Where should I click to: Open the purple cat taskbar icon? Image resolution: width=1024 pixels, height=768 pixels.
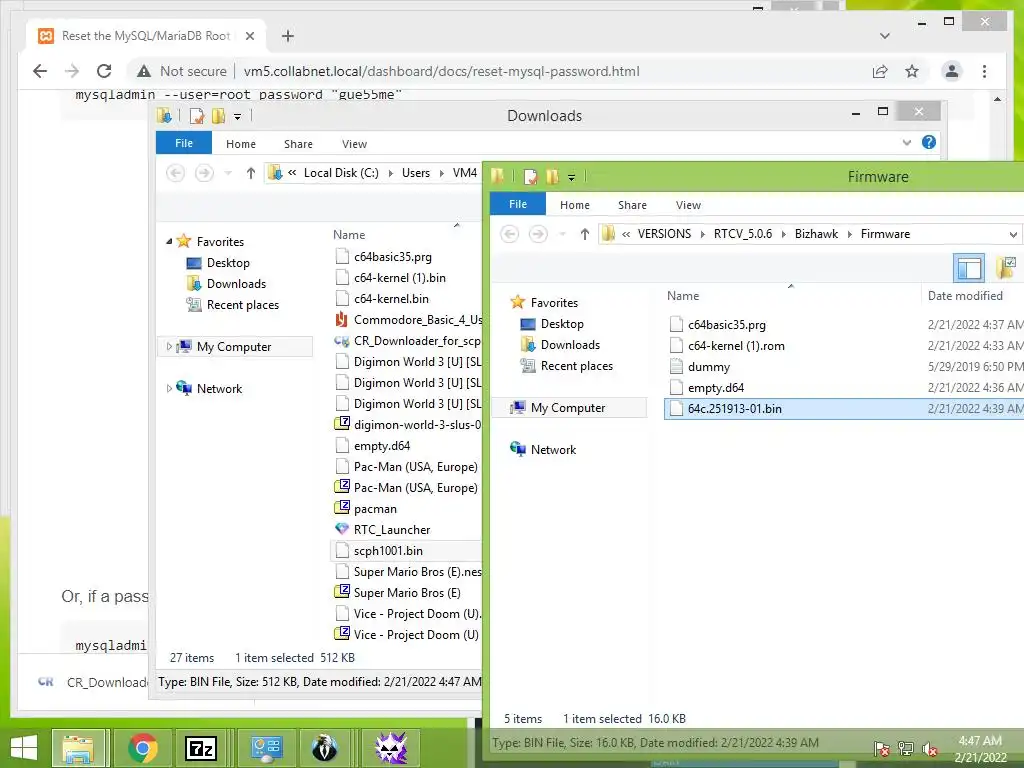click(391, 748)
